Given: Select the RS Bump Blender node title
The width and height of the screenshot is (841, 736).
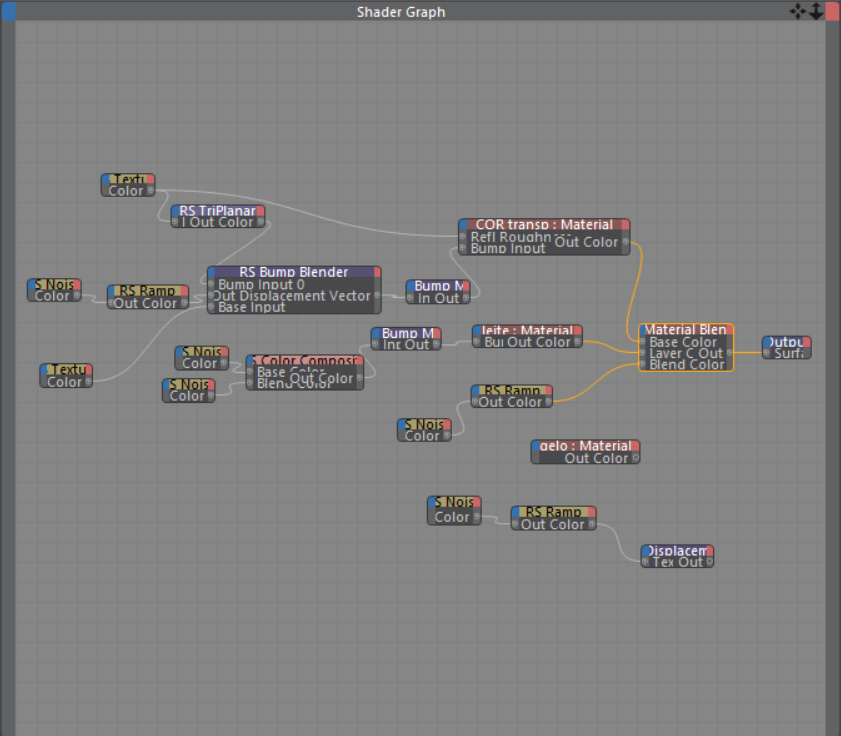Looking at the screenshot, I should tap(294, 272).
